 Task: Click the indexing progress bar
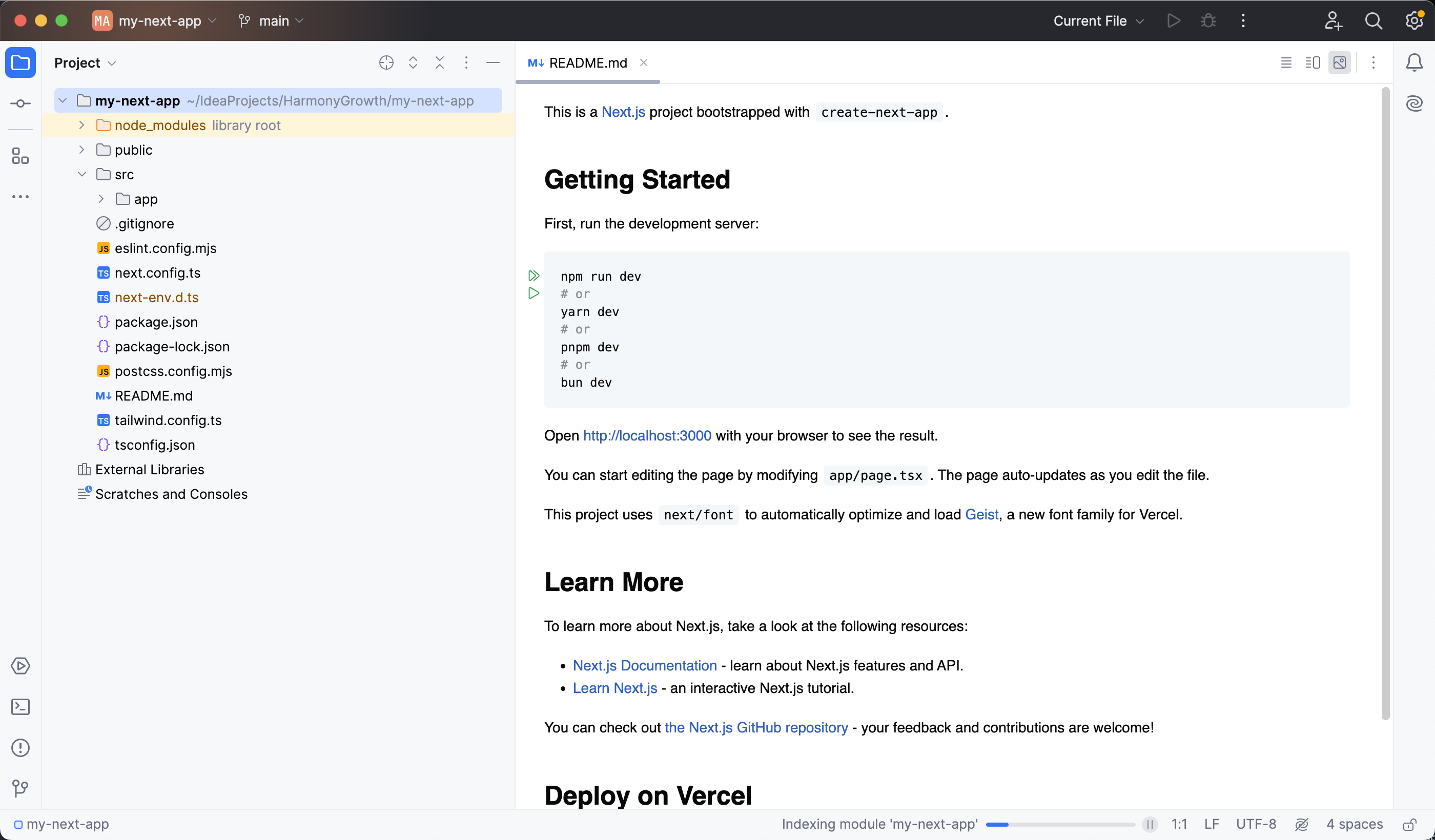tap(1060, 824)
